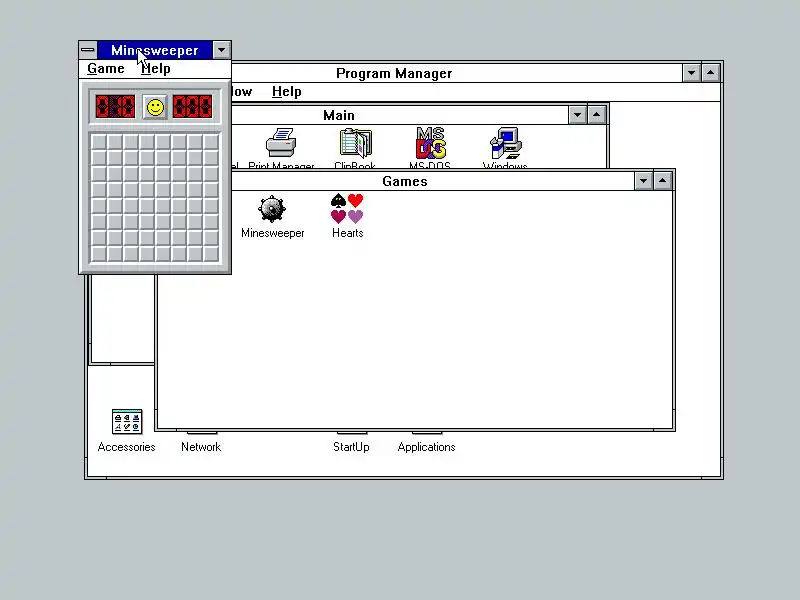Minimize the Main group window
This screenshot has height=600, width=800.
577,115
